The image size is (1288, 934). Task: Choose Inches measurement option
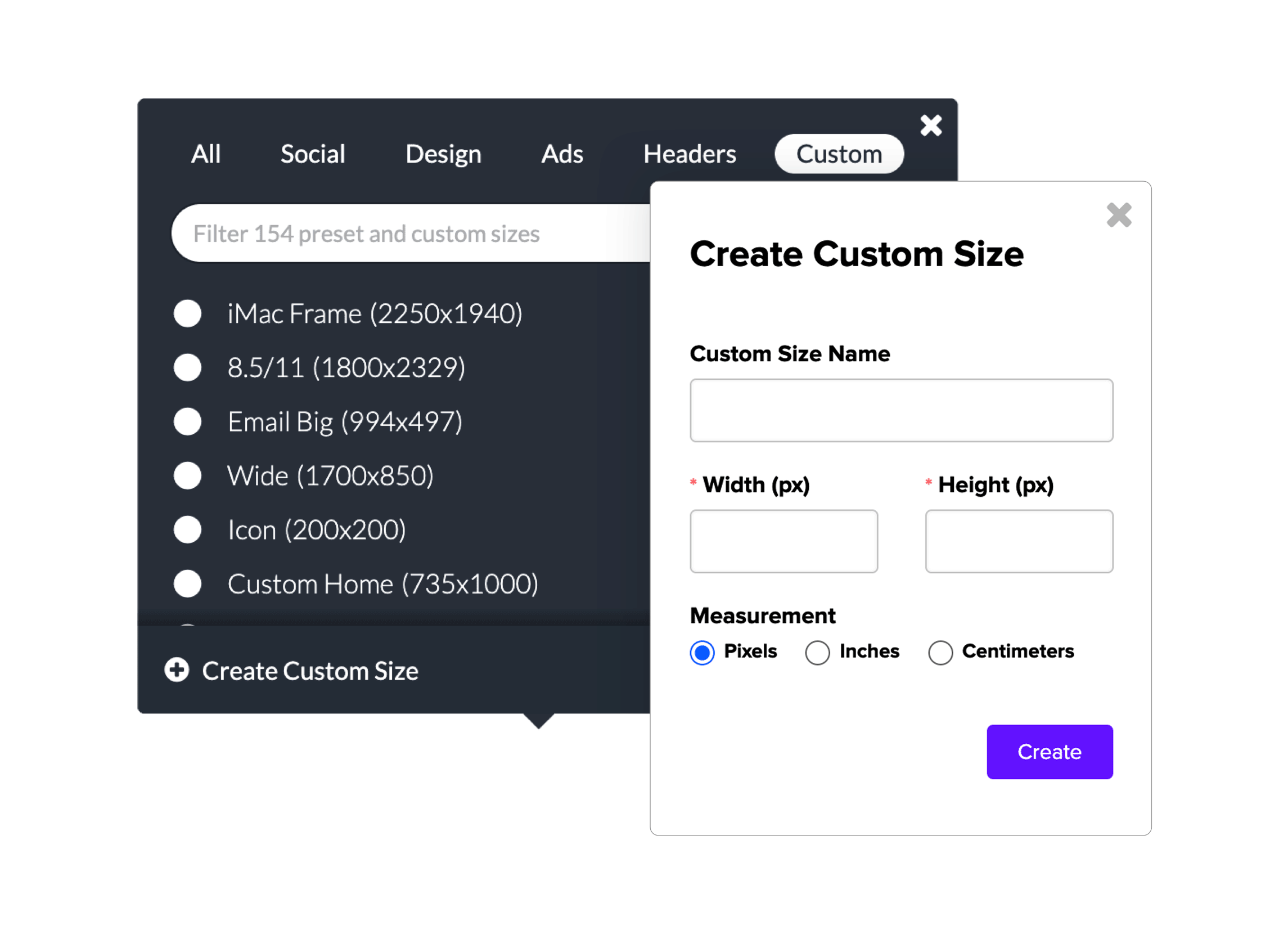tap(818, 652)
